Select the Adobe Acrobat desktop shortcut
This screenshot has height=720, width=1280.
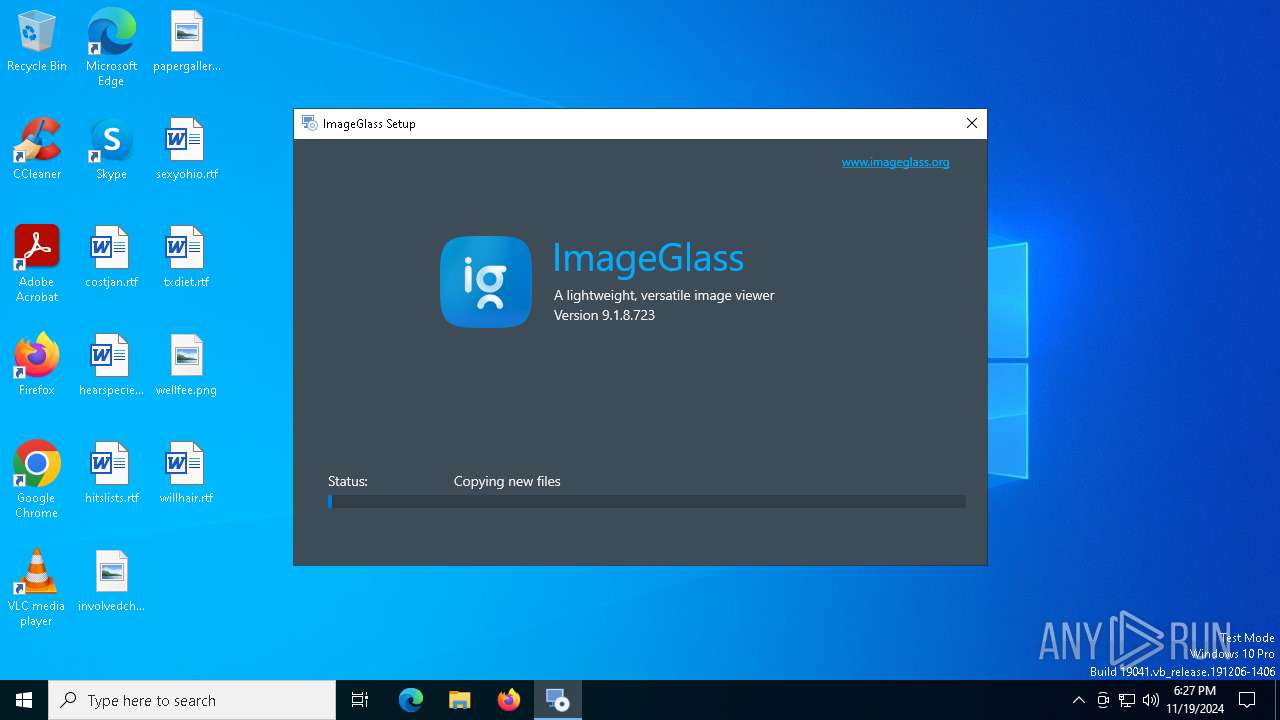pyautogui.click(x=37, y=264)
